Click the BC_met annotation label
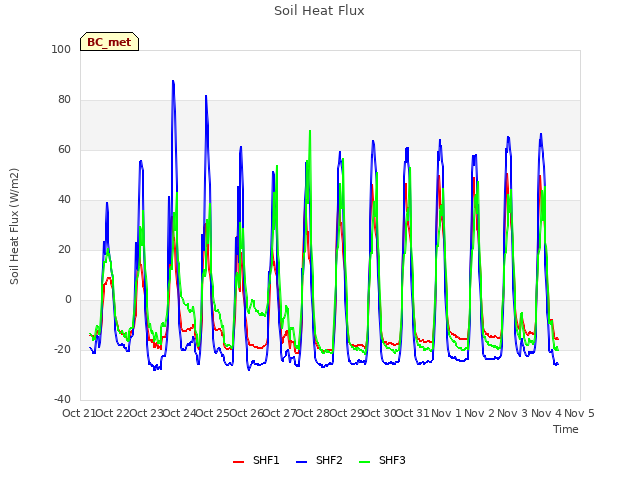 pos(109,42)
